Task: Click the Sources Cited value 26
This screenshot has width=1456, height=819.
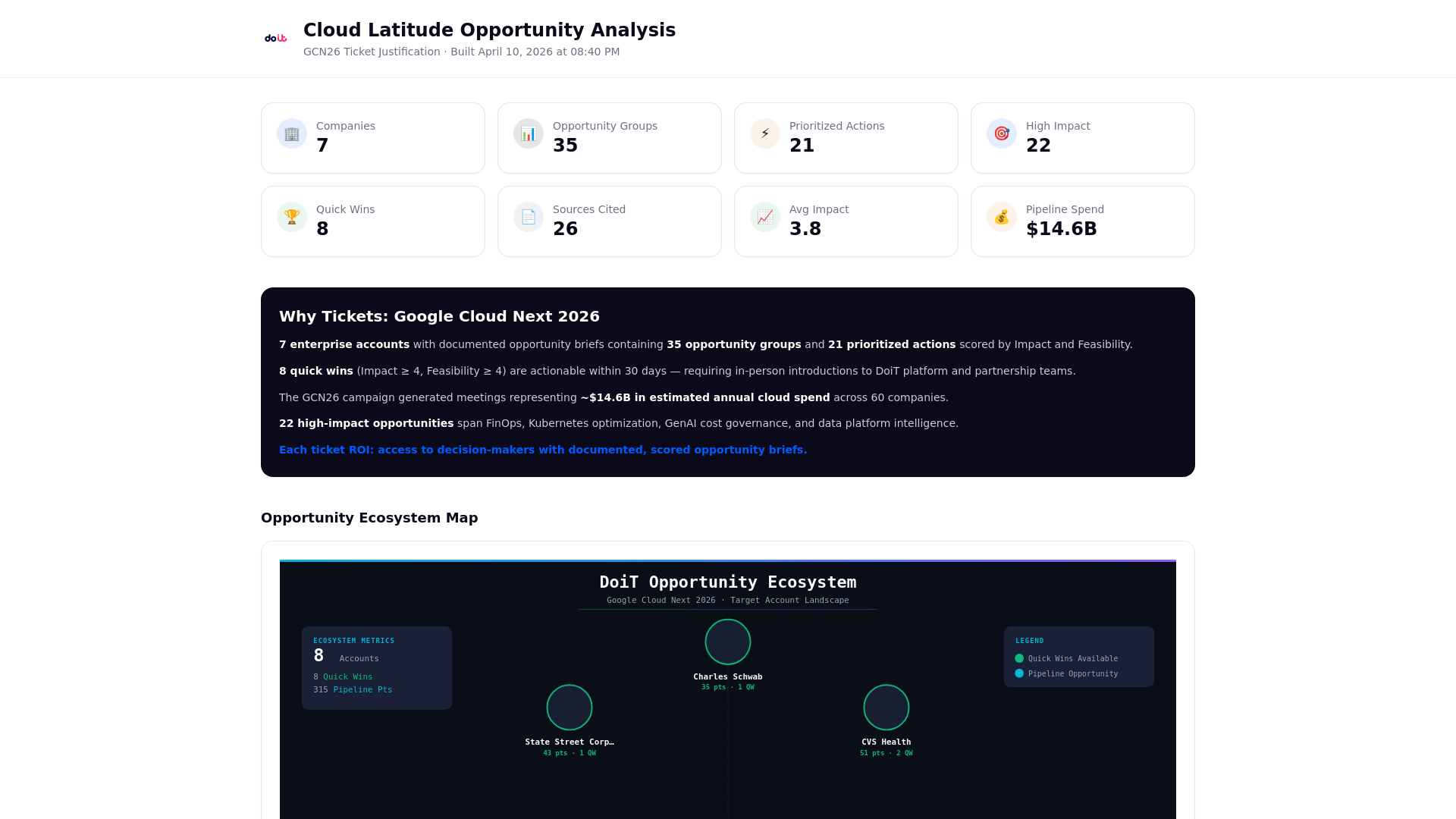Action: (565, 229)
